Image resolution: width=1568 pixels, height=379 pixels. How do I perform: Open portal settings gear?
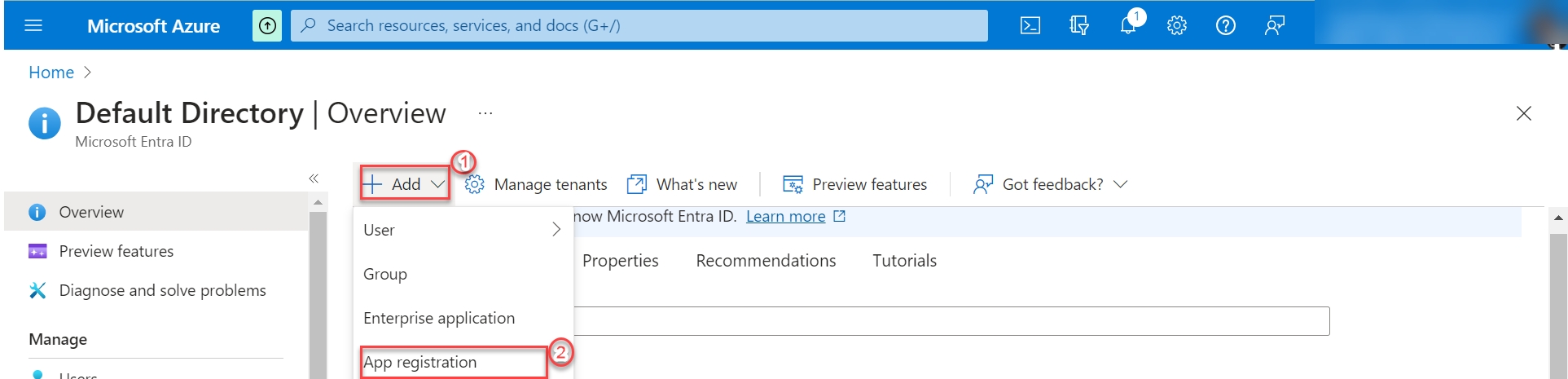point(1176,25)
